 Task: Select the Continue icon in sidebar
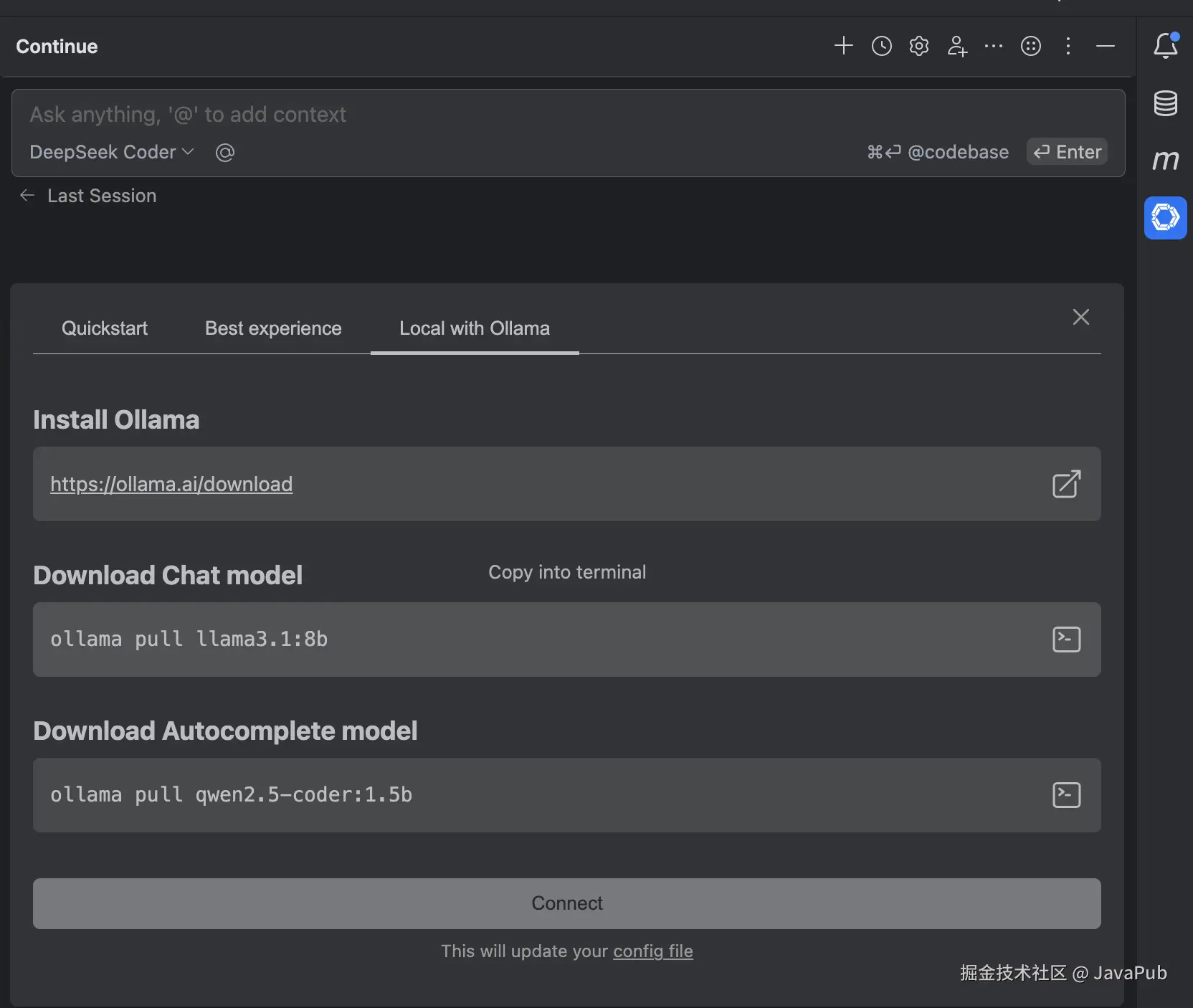(1165, 217)
